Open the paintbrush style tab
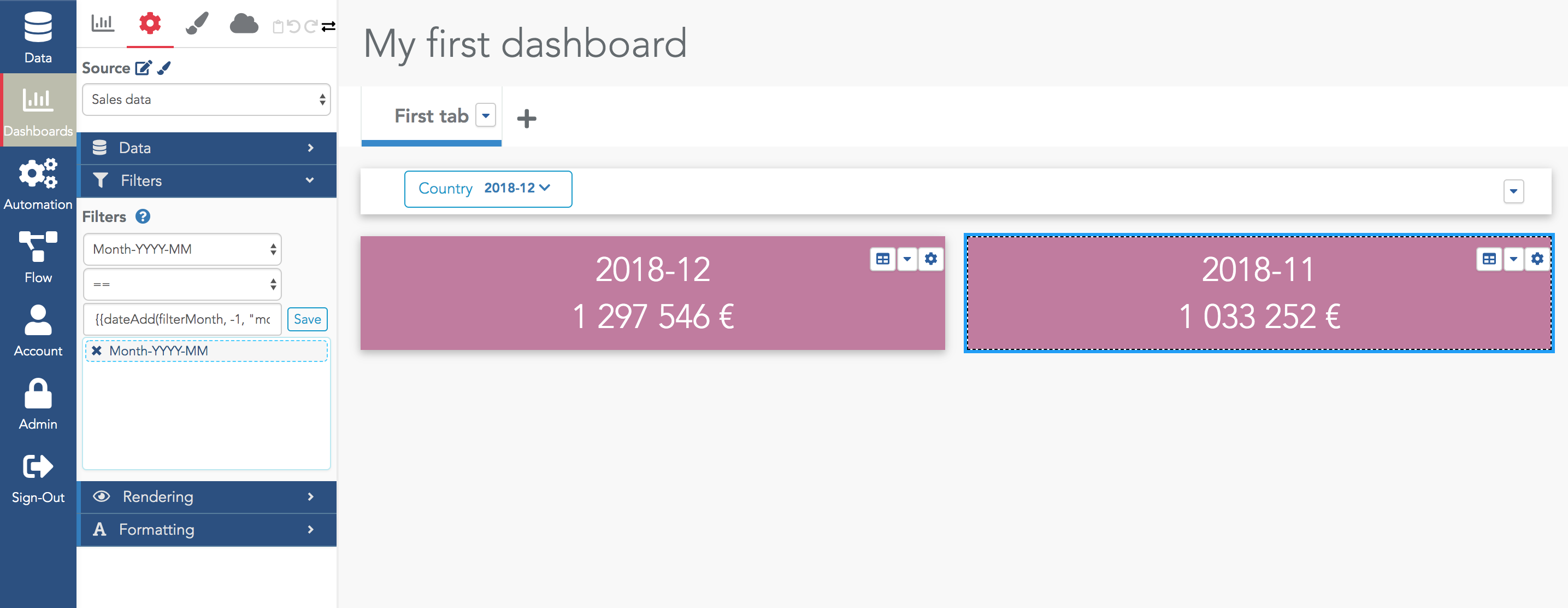Viewport: 1568px width, 608px height. tap(197, 24)
